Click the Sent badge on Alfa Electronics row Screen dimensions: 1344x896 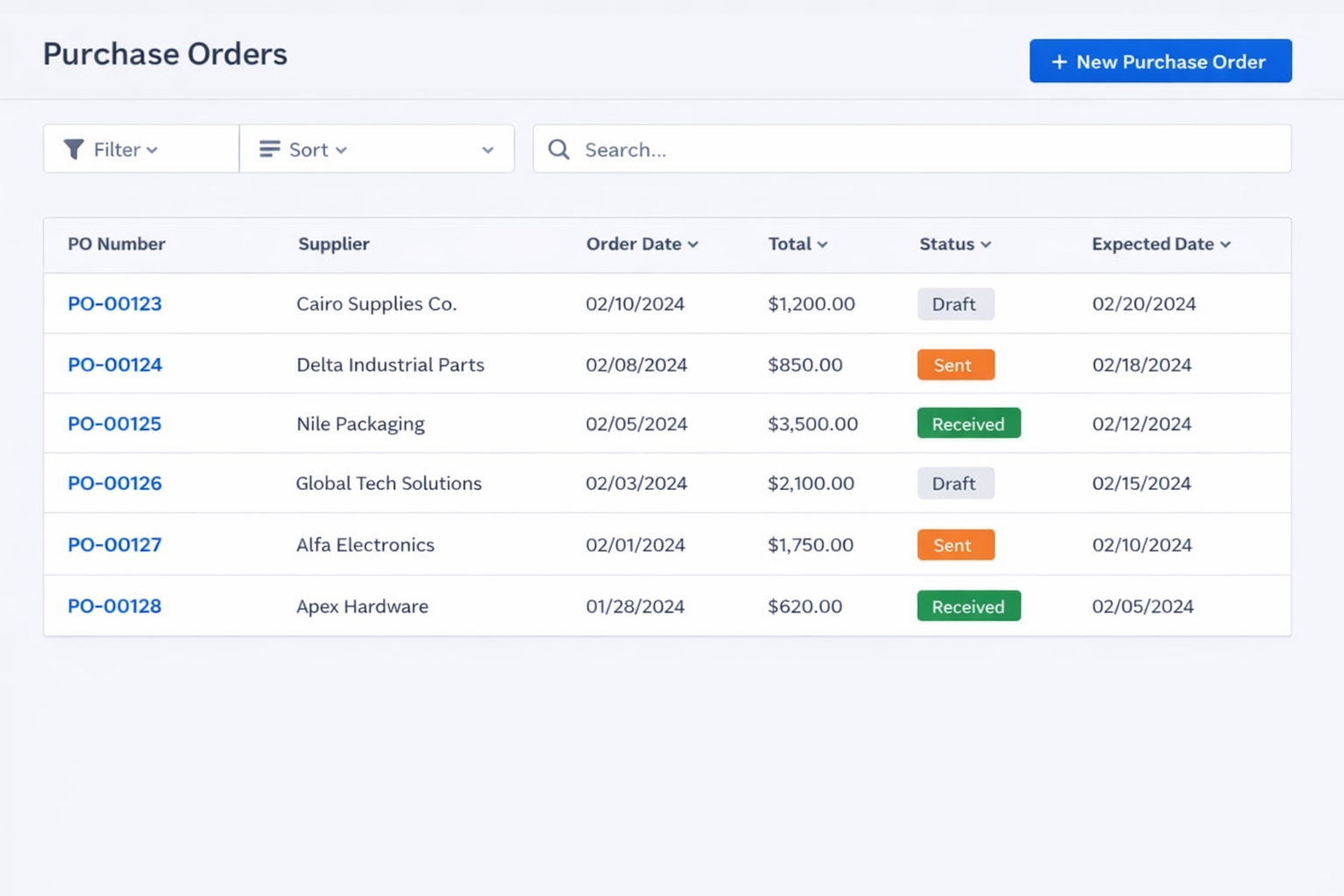(x=955, y=544)
